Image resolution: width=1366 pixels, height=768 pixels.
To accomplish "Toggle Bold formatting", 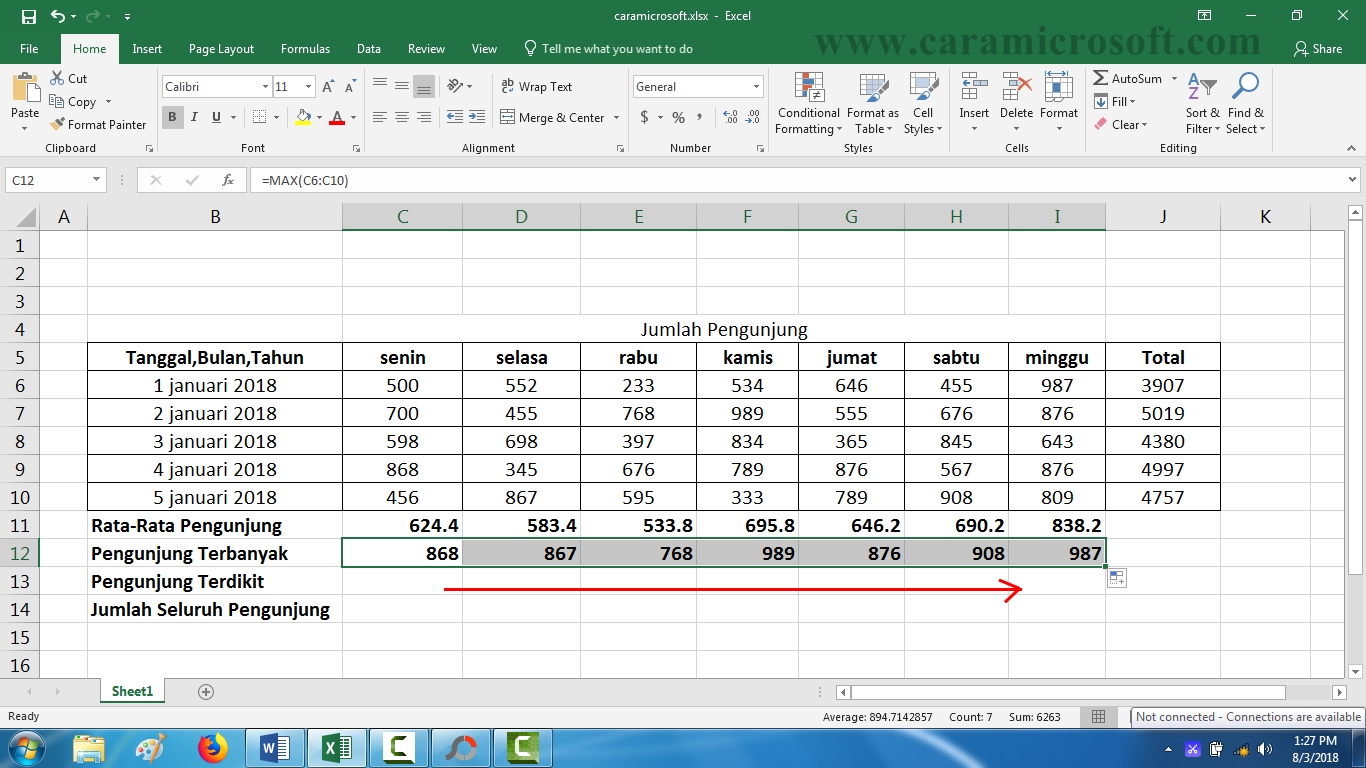I will coord(172,117).
